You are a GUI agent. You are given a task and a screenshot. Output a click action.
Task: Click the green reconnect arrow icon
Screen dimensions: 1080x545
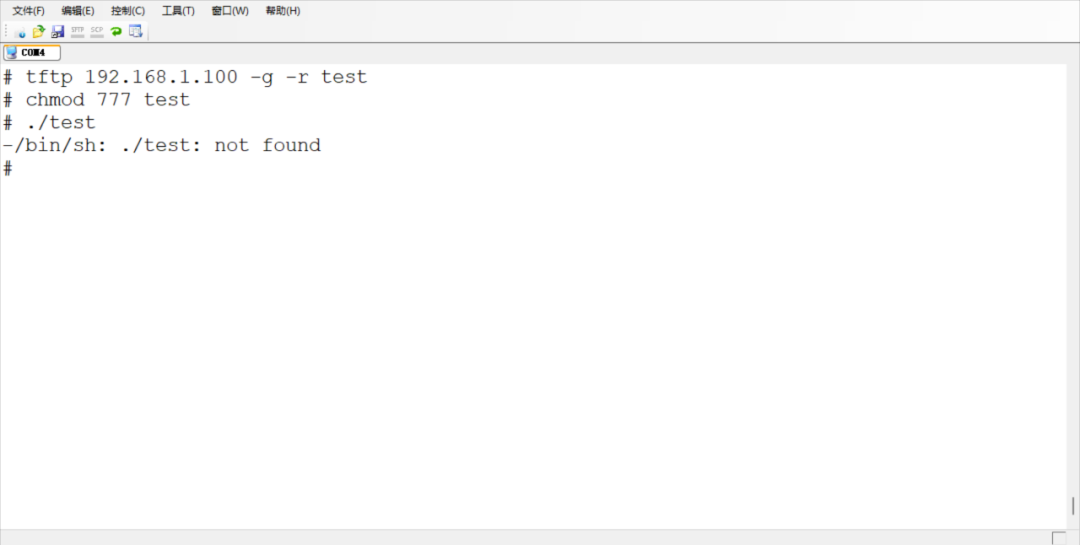click(116, 31)
